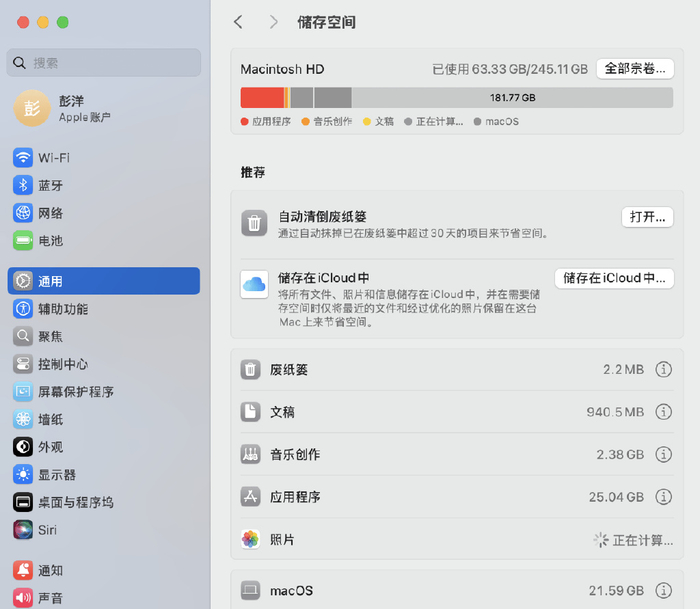The height and width of the screenshot is (609, 700).
Task: Show info for 文稿 row
Action: (663, 412)
